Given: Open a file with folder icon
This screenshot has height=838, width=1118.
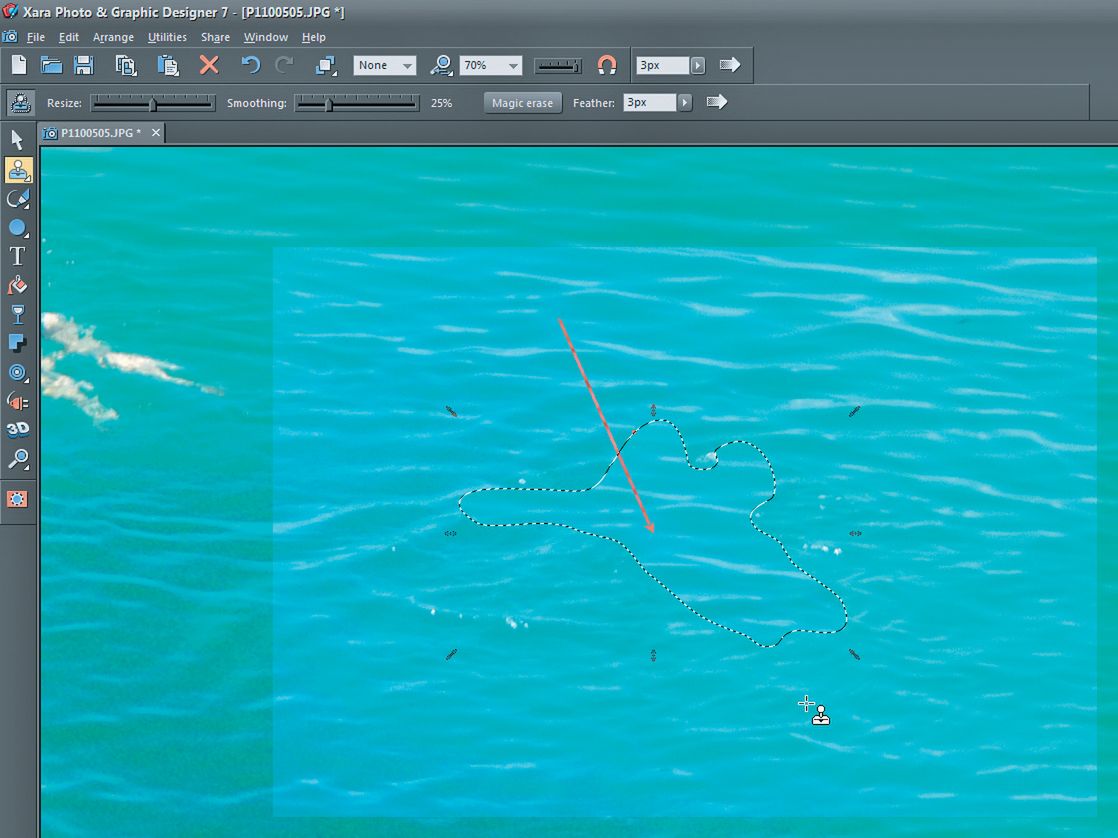Looking at the screenshot, I should tap(51, 65).
